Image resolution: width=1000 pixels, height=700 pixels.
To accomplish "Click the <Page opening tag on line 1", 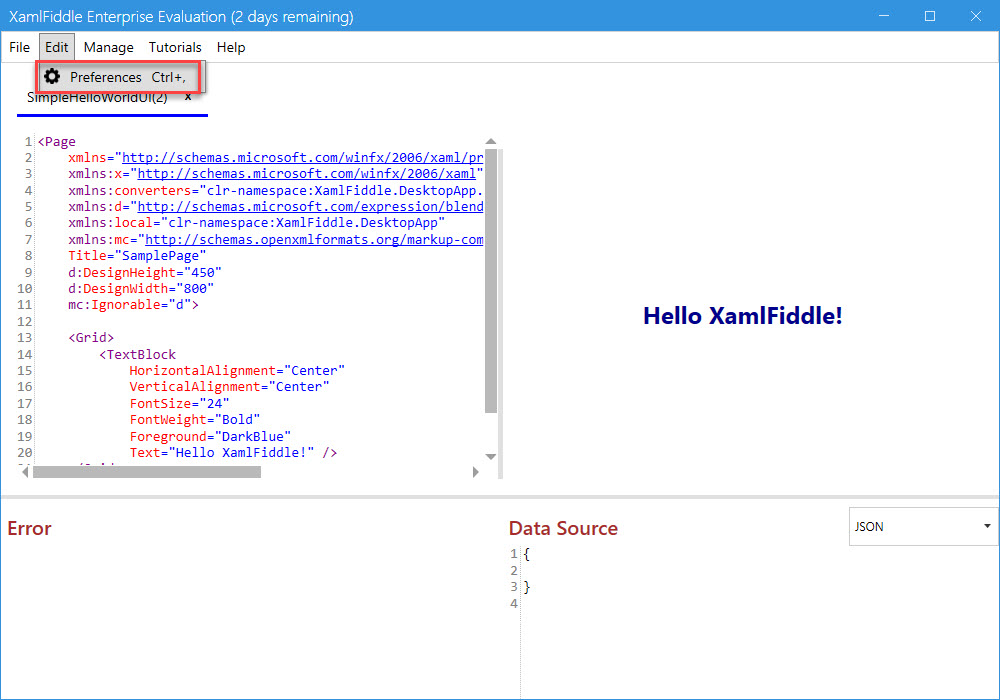I will point(57,142).
